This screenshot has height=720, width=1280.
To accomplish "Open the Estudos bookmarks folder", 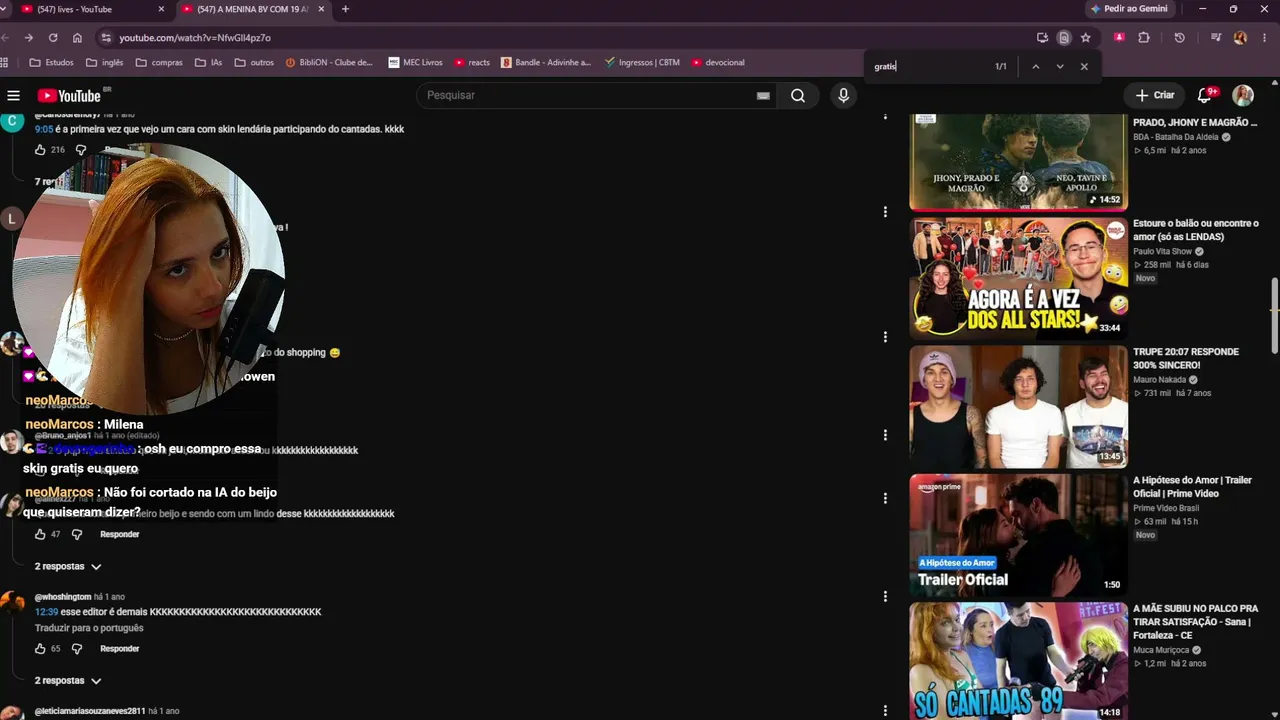I will tap(52, 62).
